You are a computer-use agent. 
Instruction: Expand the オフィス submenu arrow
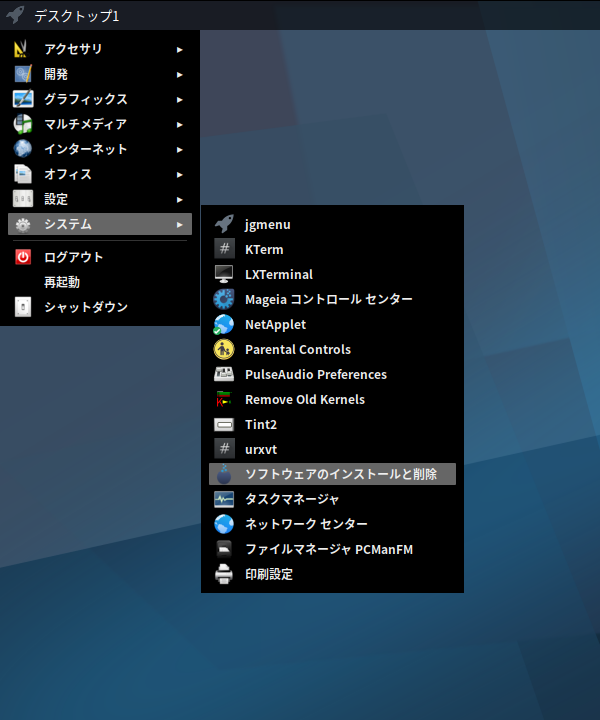179,174
